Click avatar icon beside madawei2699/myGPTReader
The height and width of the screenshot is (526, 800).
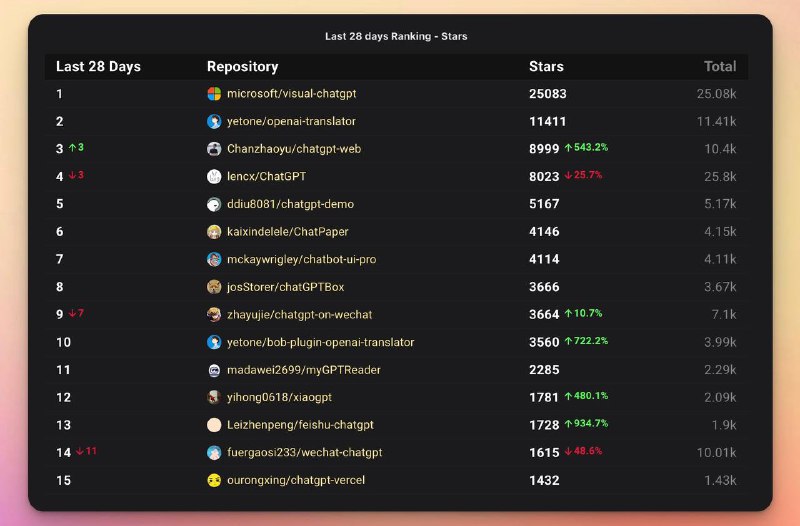(x=214, y=370)
